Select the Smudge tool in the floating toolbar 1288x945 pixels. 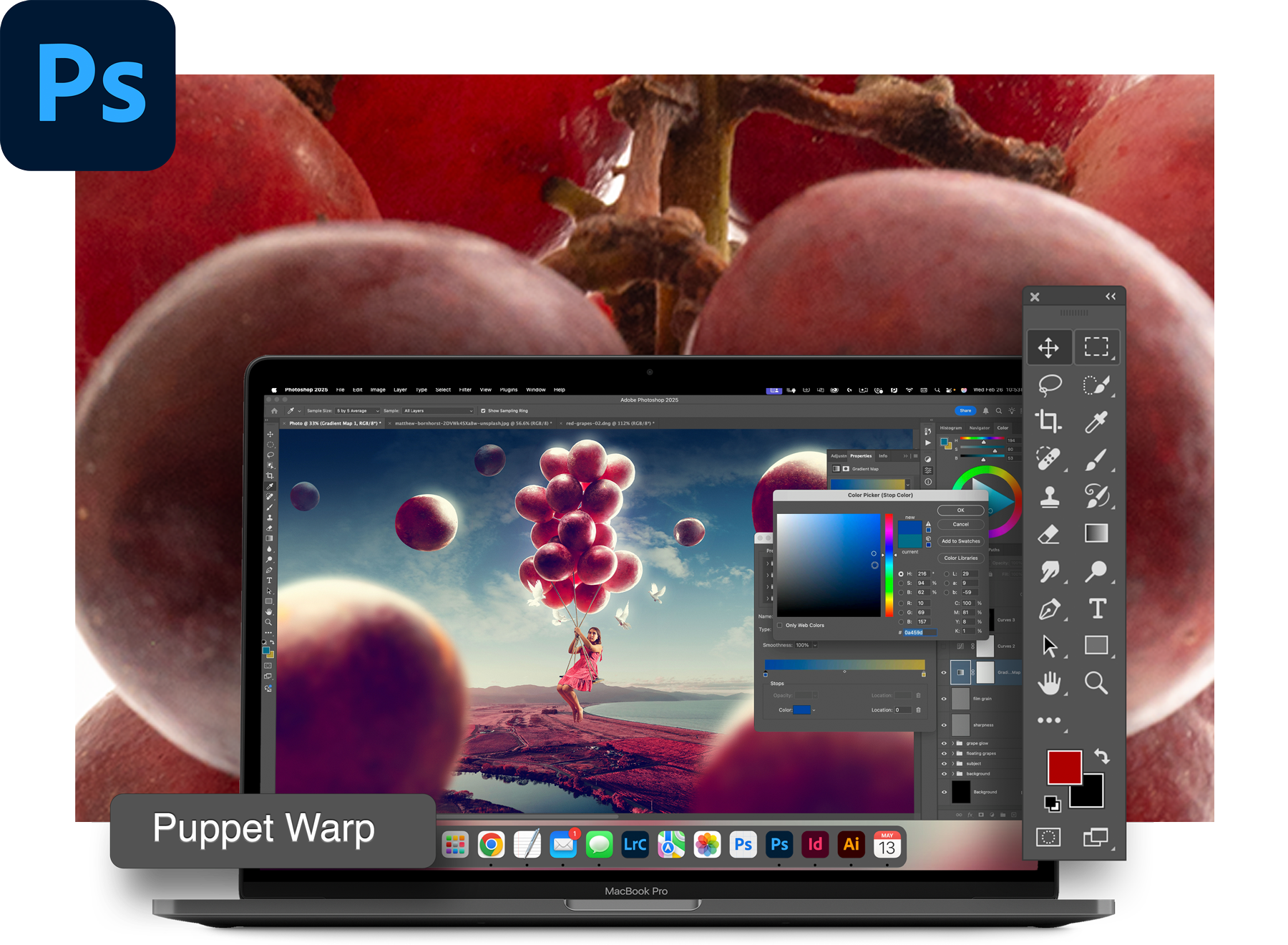[x=1049, y=571]
